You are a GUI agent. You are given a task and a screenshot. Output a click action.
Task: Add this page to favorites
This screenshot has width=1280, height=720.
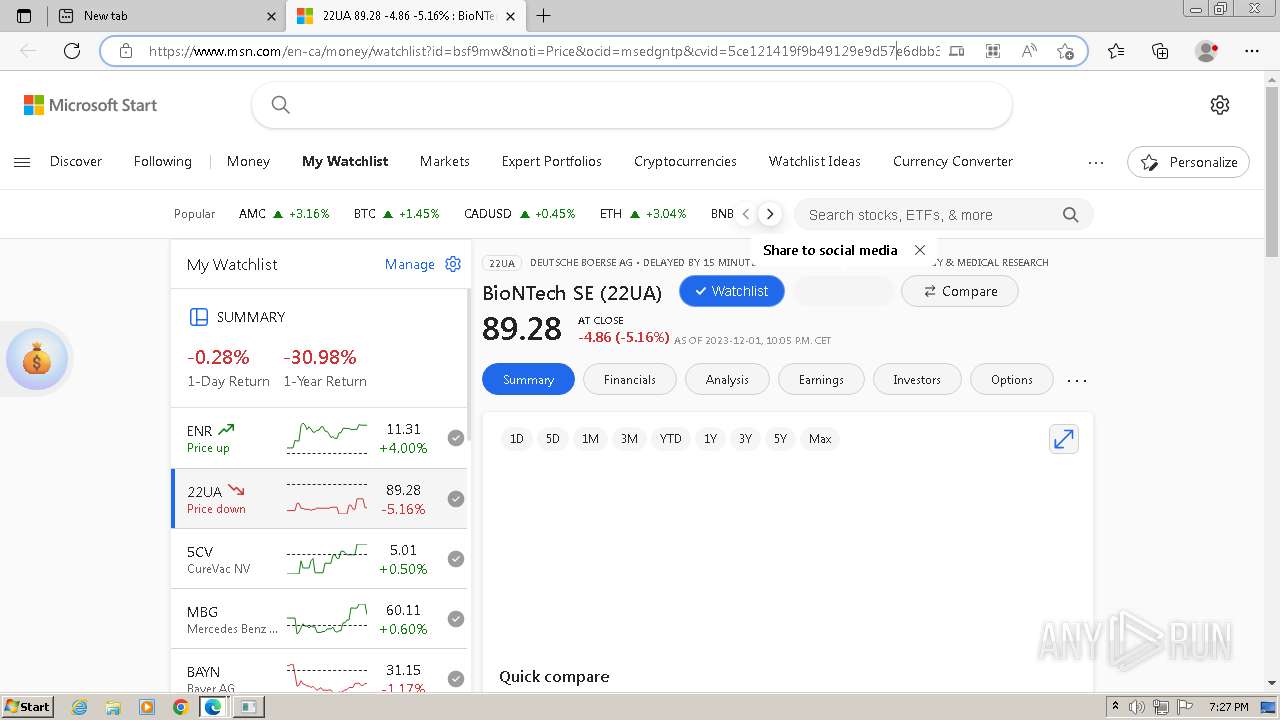(x=1065, y=51)
